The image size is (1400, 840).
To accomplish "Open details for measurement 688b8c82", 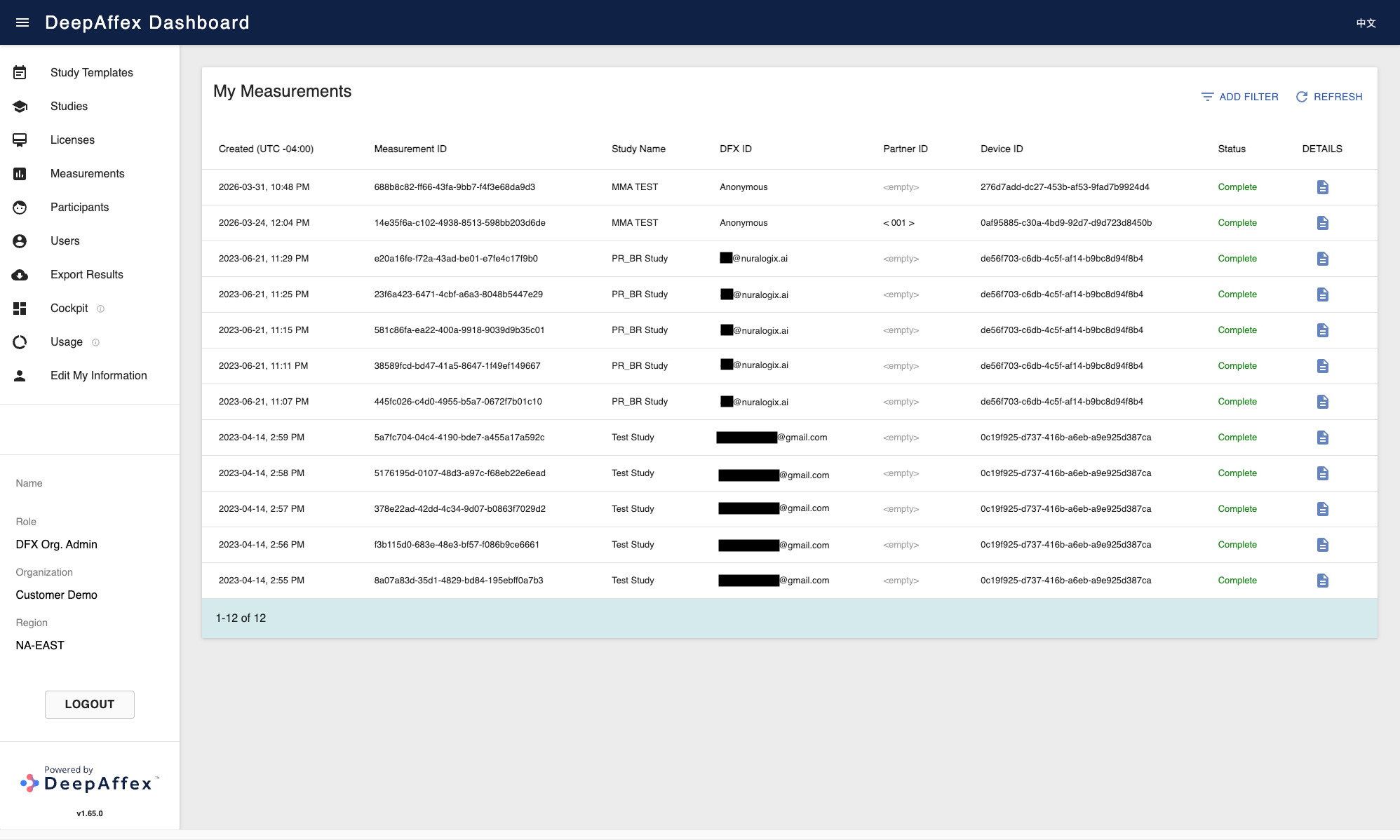I will 1322,187.
